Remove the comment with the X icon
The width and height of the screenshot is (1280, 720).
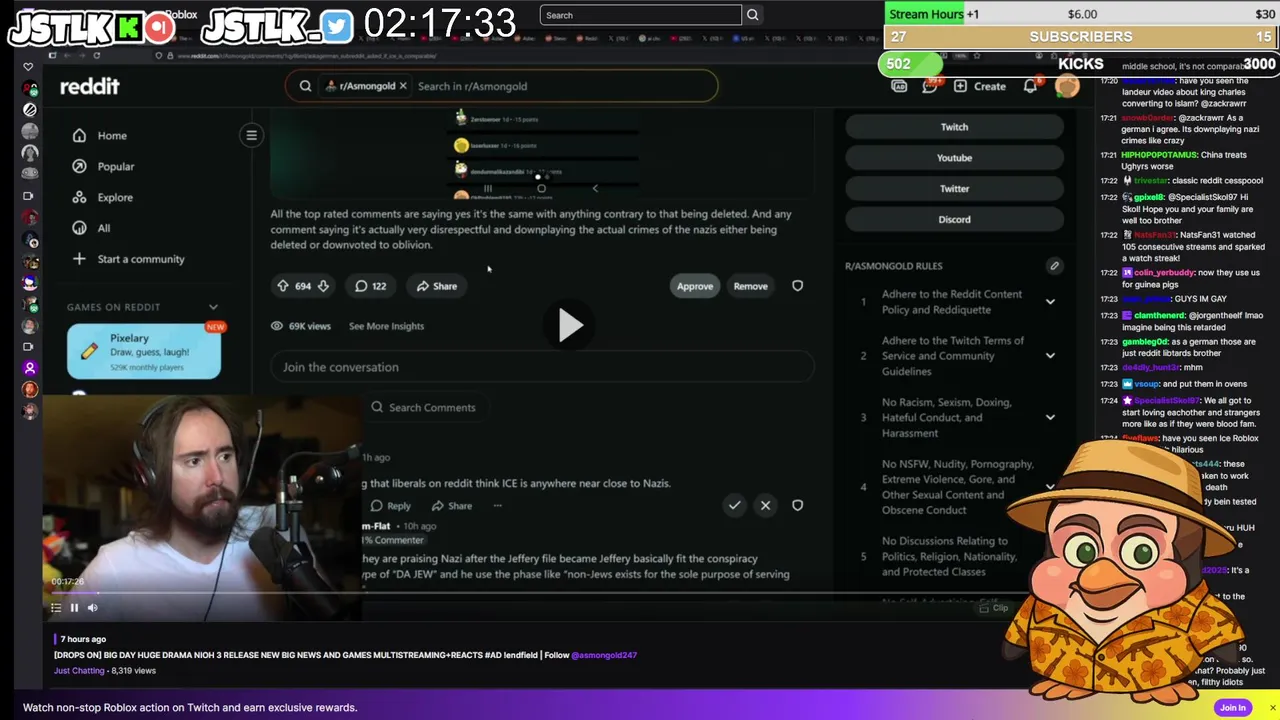[765, 506]
